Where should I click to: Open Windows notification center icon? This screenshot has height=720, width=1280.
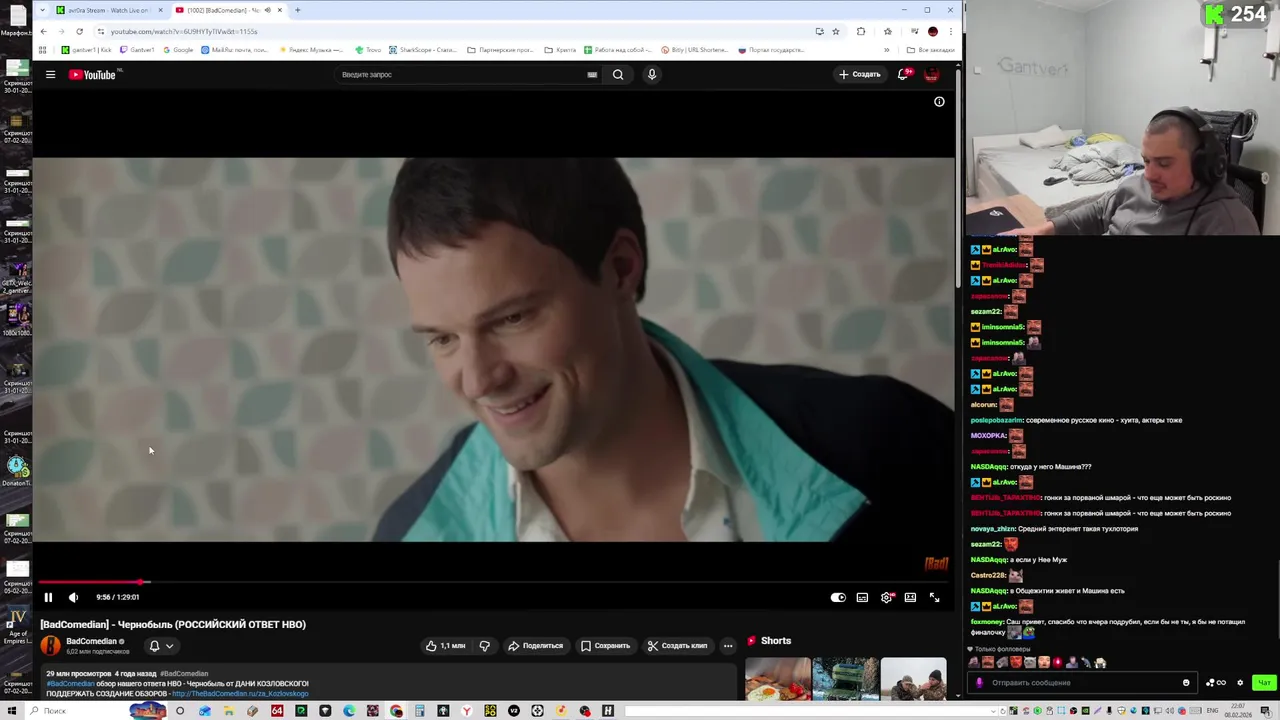(x=1266, y=711)
